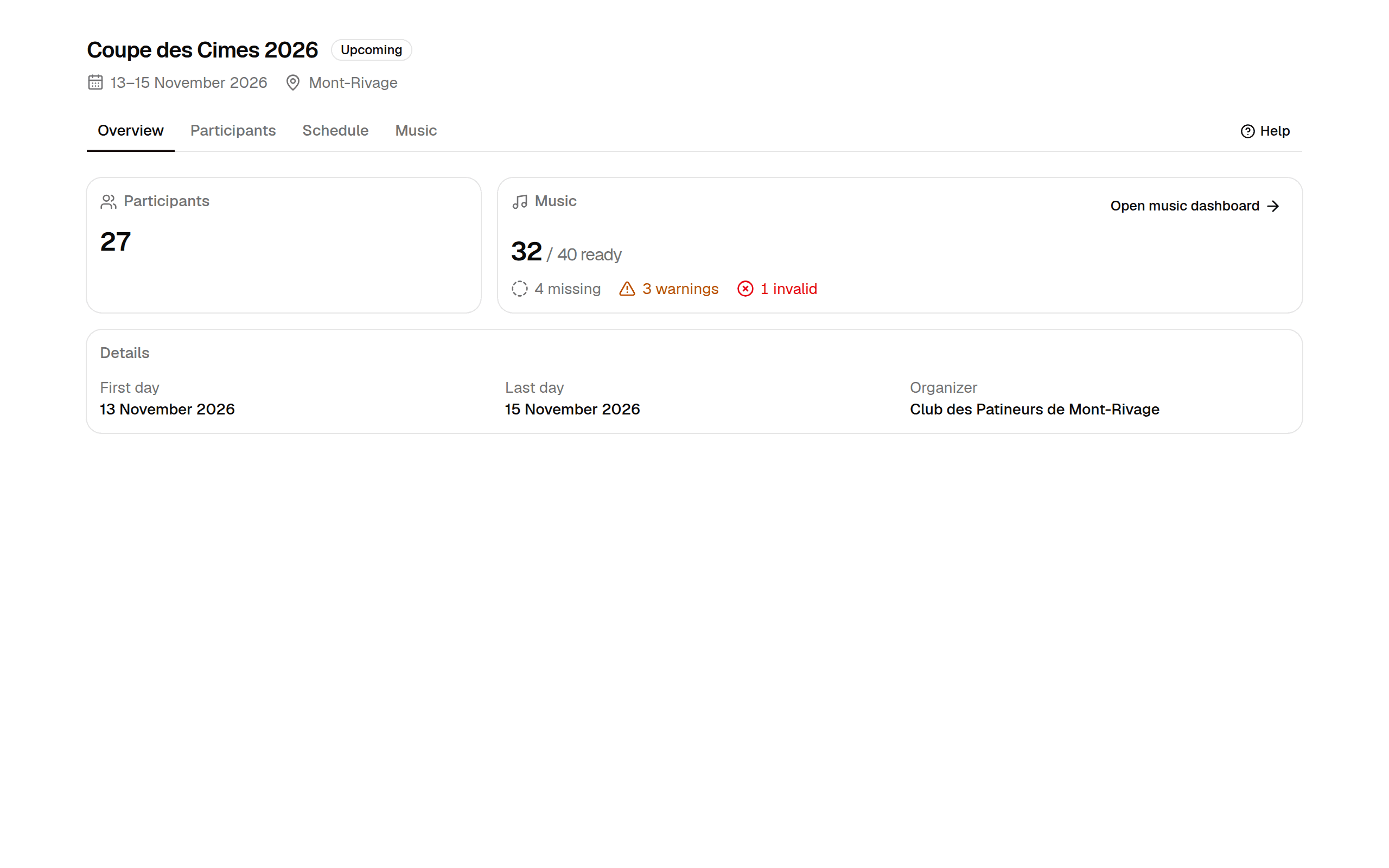Image resolution: width=1389 pixels, height=868 pixels.
Task: Click the Help question mark icon
Action: (x=1247, y=131)
